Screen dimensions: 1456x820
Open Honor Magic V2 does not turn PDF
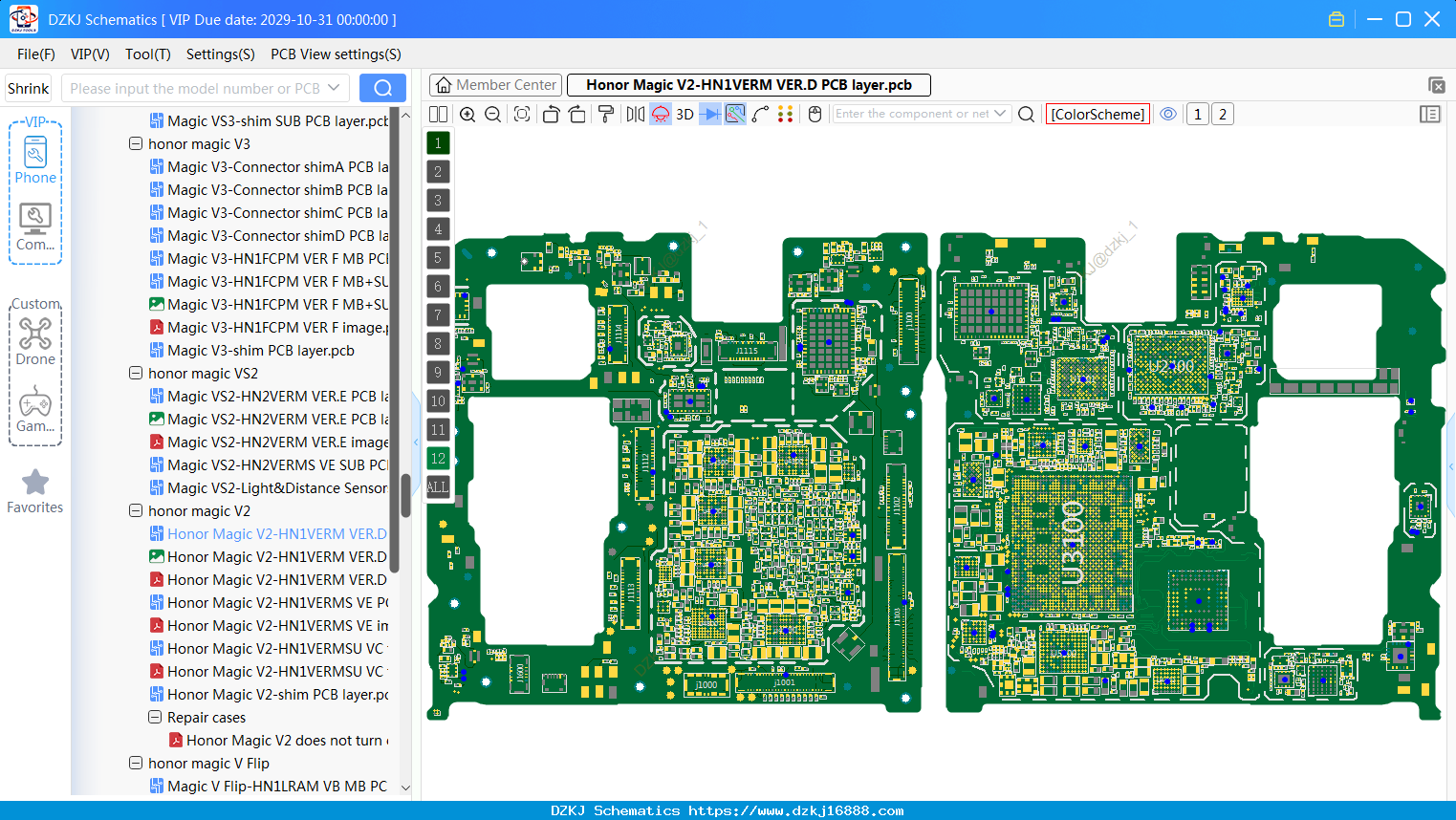coord(278,740)
